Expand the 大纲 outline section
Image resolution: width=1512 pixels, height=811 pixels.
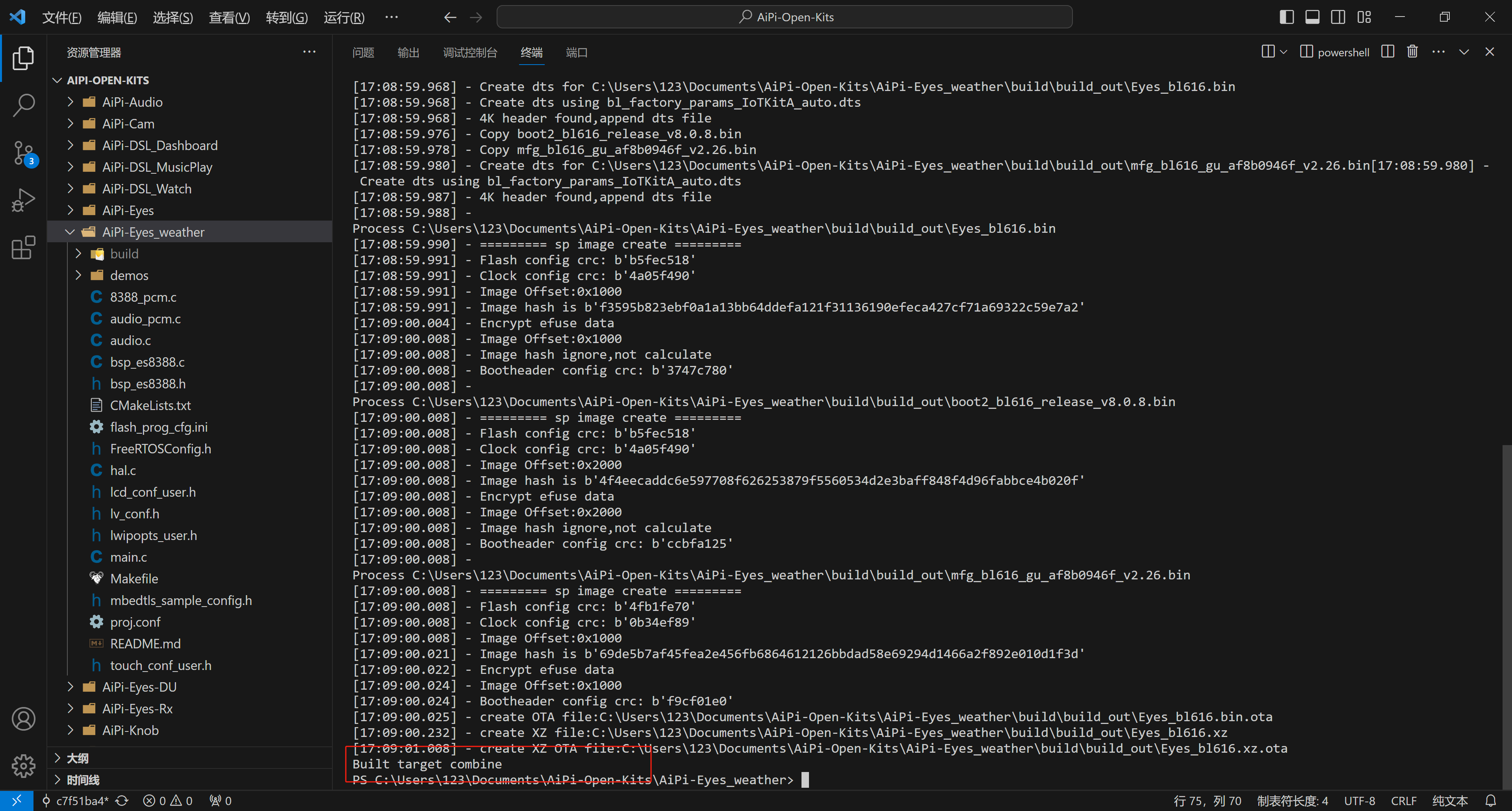pos(78,758)
